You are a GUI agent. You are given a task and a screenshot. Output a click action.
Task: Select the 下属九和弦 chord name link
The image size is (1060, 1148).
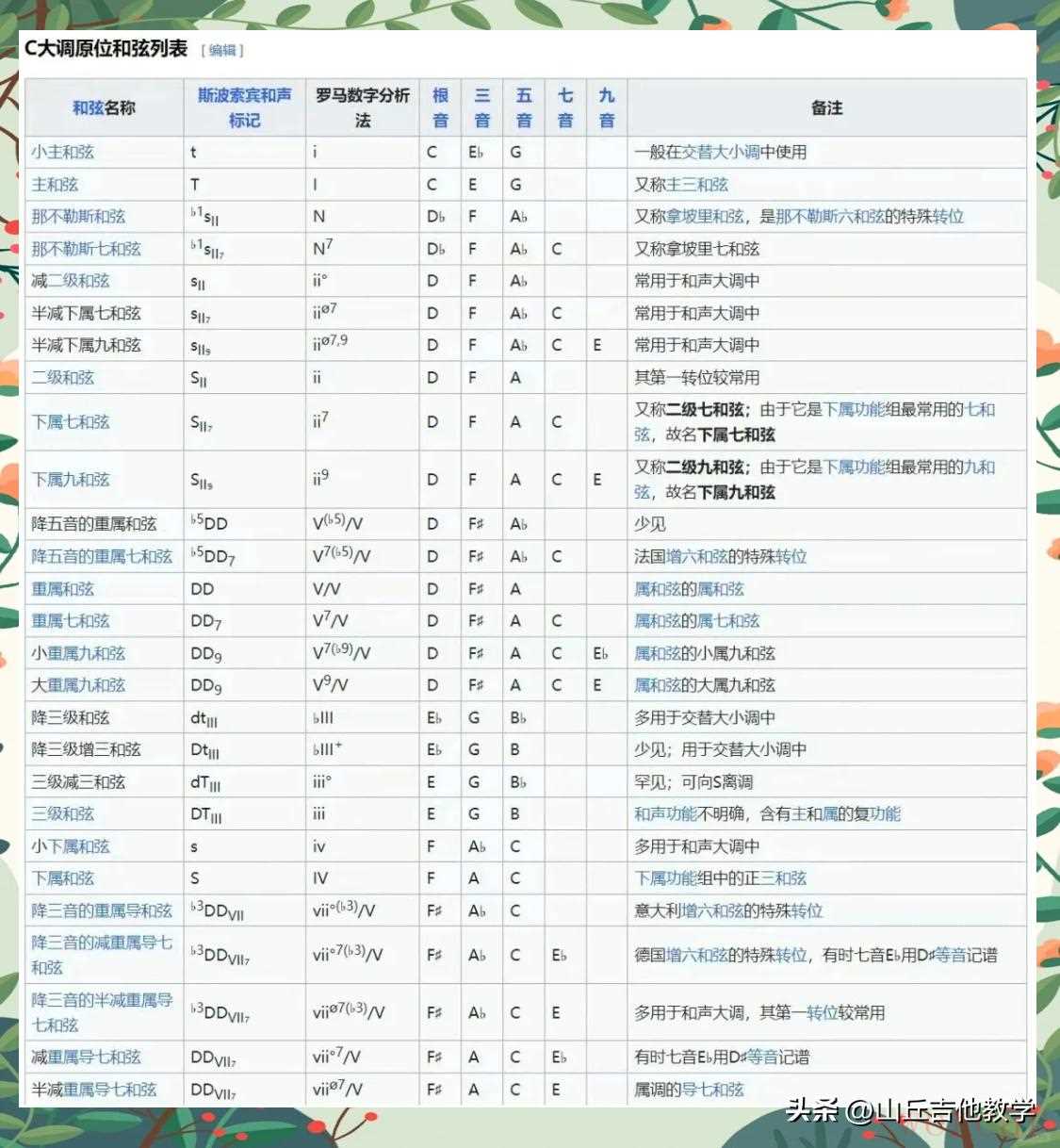[x=71, y=479]
